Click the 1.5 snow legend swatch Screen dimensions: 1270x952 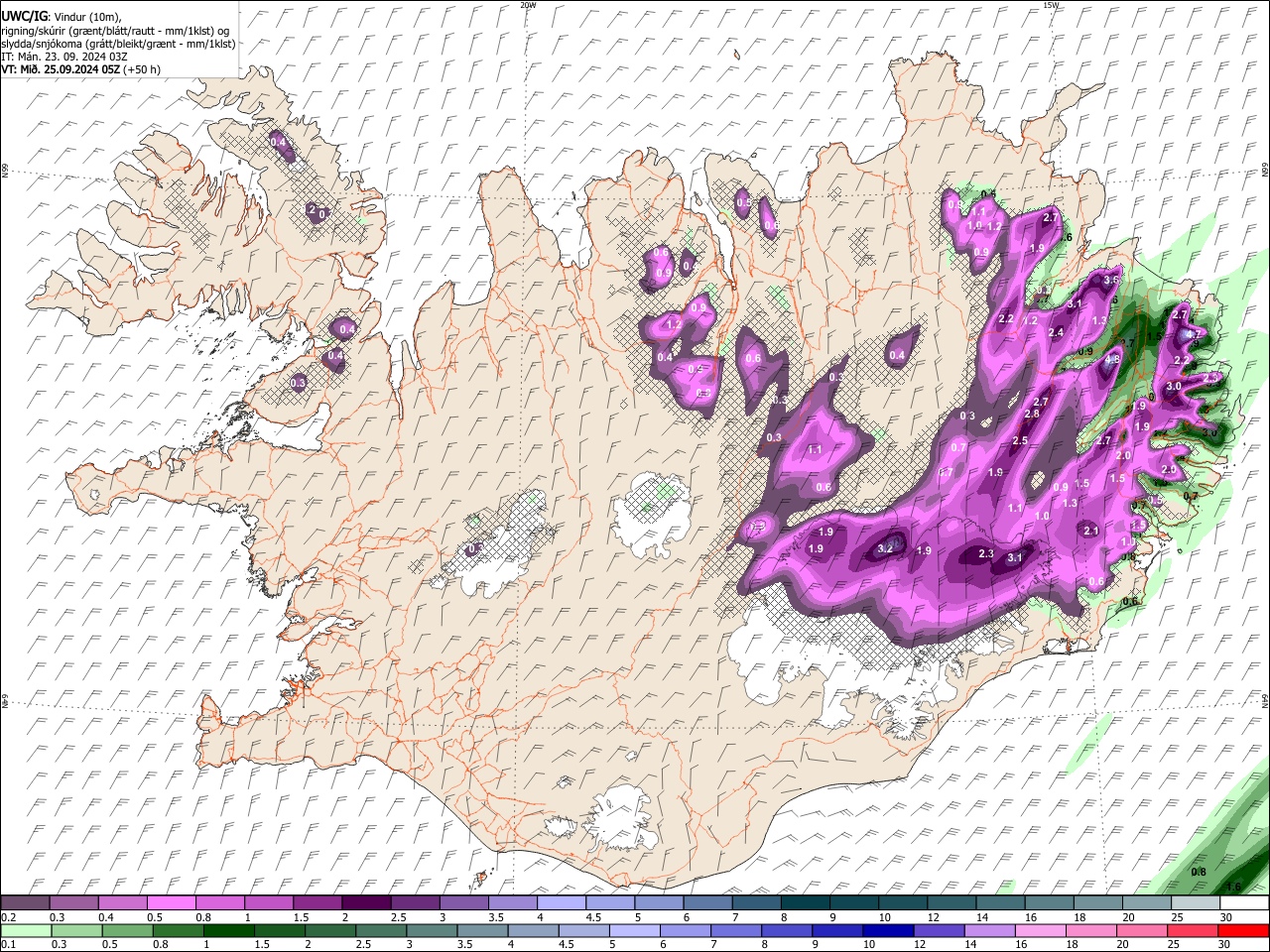pos(317,903)
